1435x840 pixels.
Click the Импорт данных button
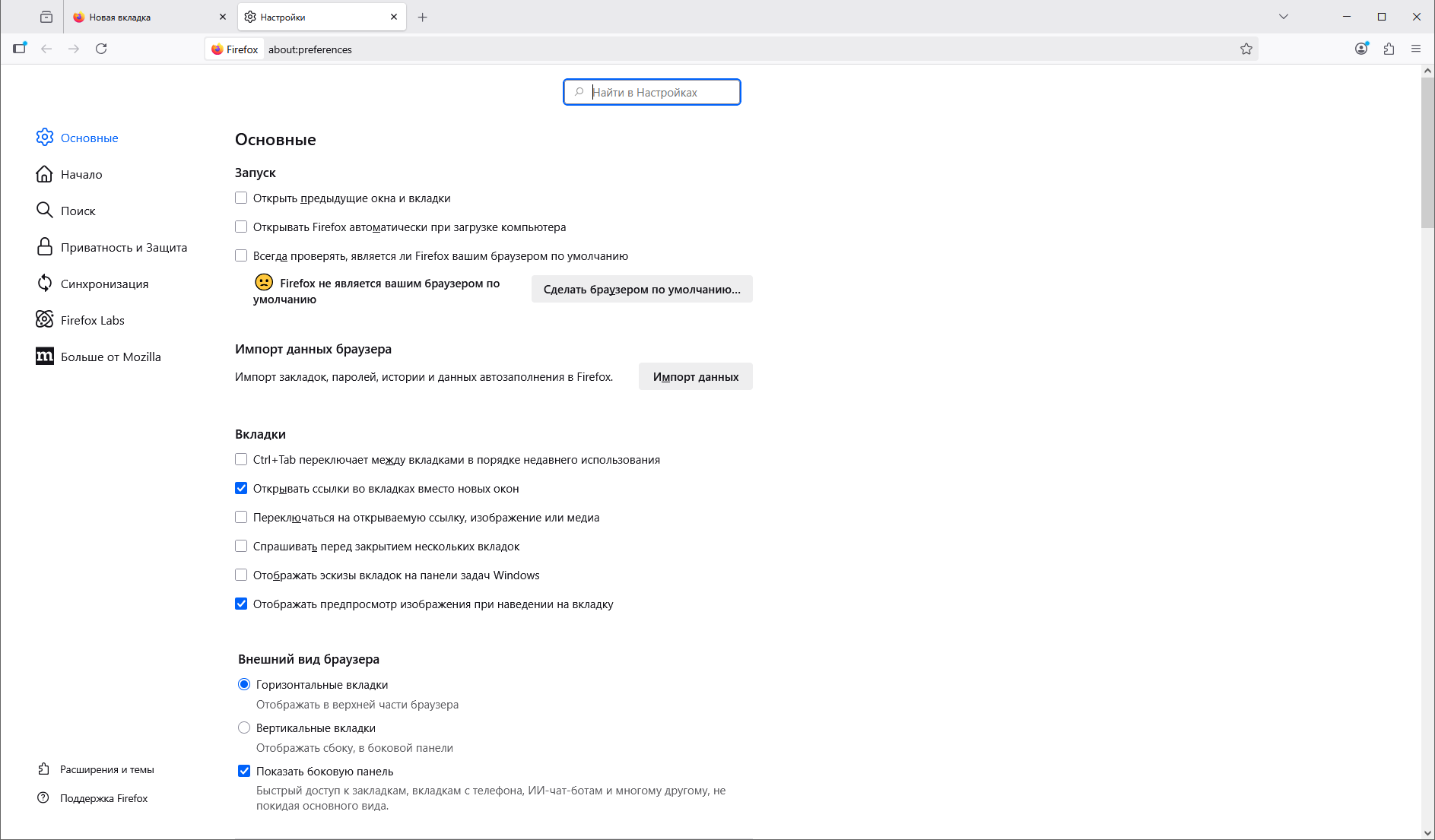click(x=696, y=376)
